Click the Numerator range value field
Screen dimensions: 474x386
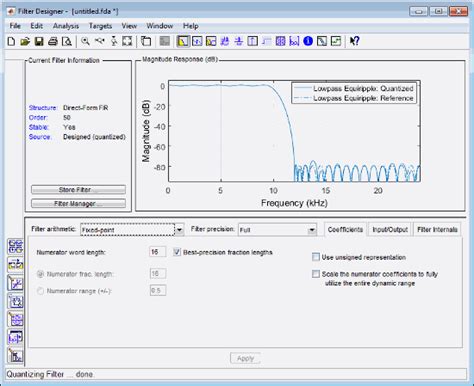[x=158, y=290]
